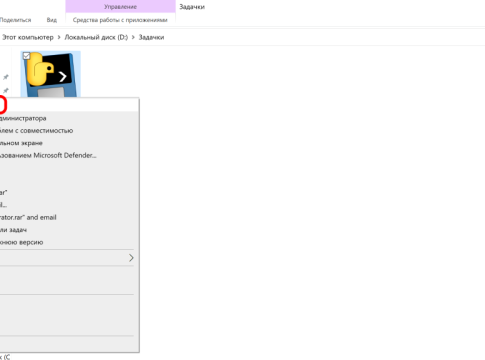Open the Поделиться ribbon tab
The width and height of the screenshot is (485, 360).
(15, 20)
